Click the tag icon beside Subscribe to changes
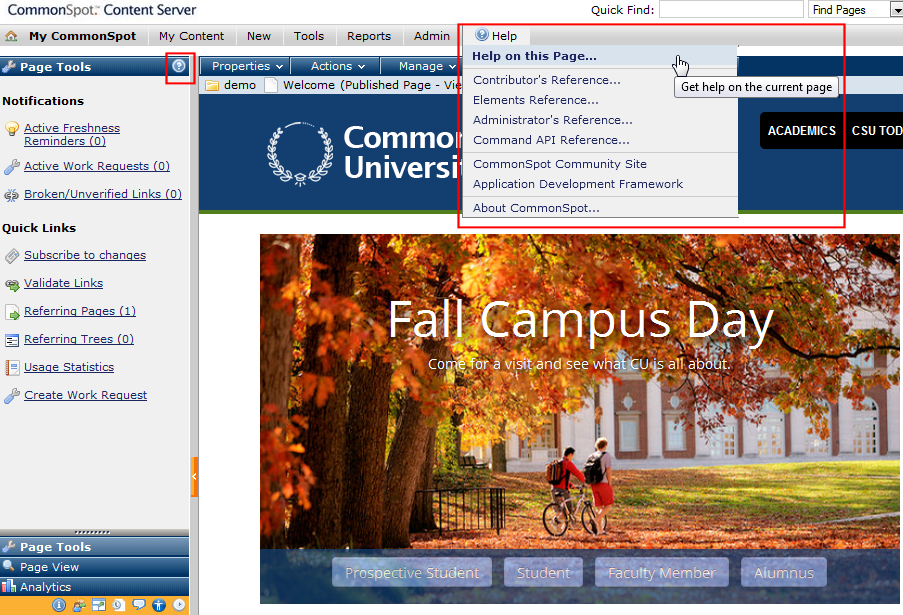 (x=12, y=256)
